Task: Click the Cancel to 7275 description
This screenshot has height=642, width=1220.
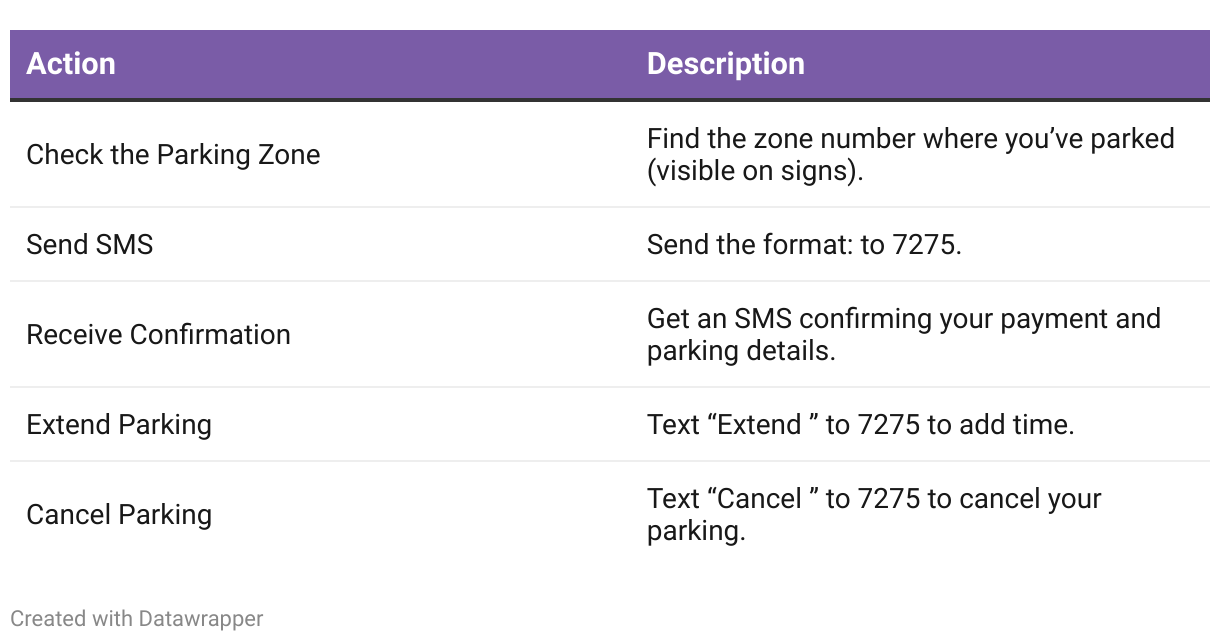Action: coord(874,514)
